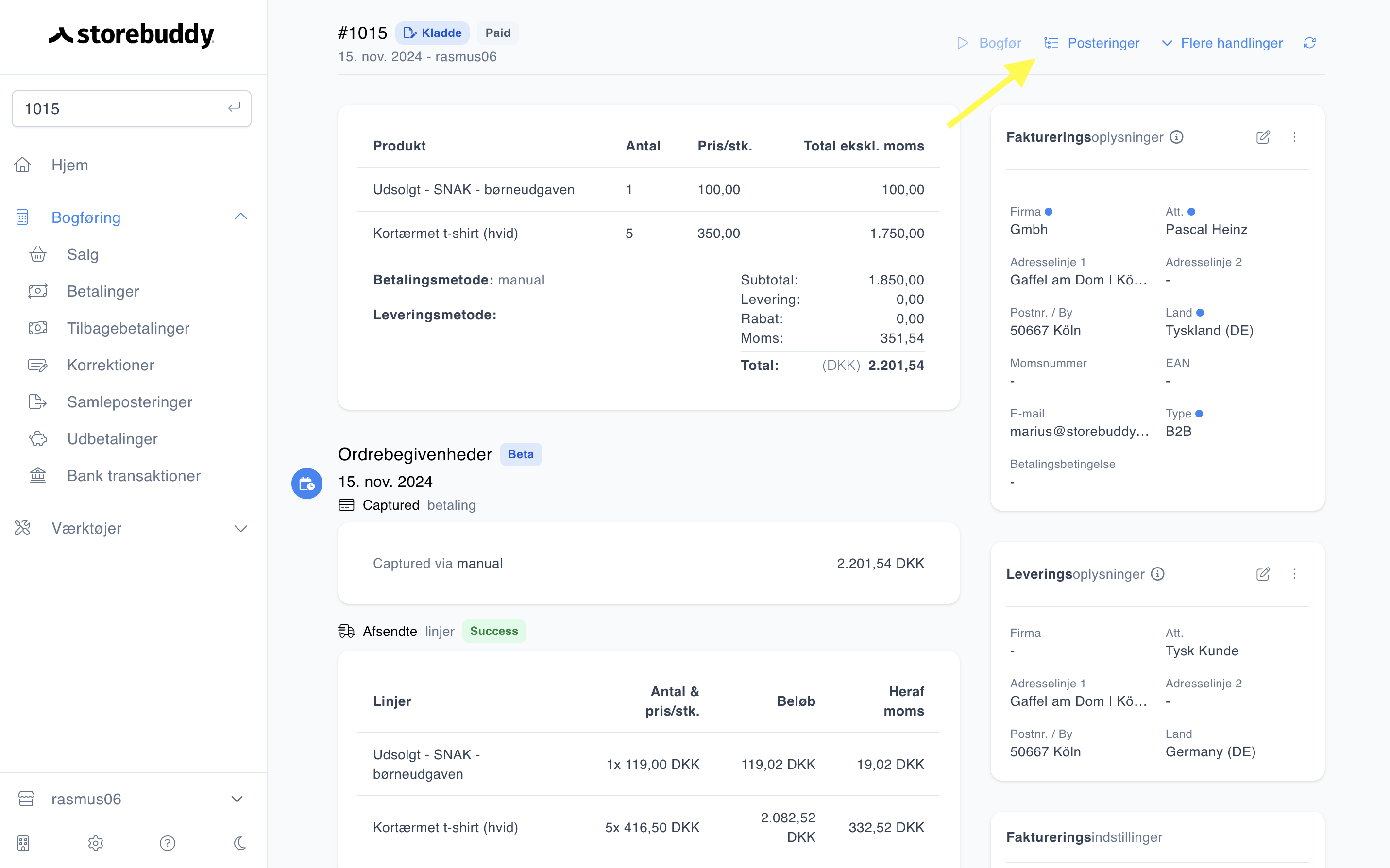
Task: Open Udbetalinger in the sidebar
Action: tap(112, 438)
